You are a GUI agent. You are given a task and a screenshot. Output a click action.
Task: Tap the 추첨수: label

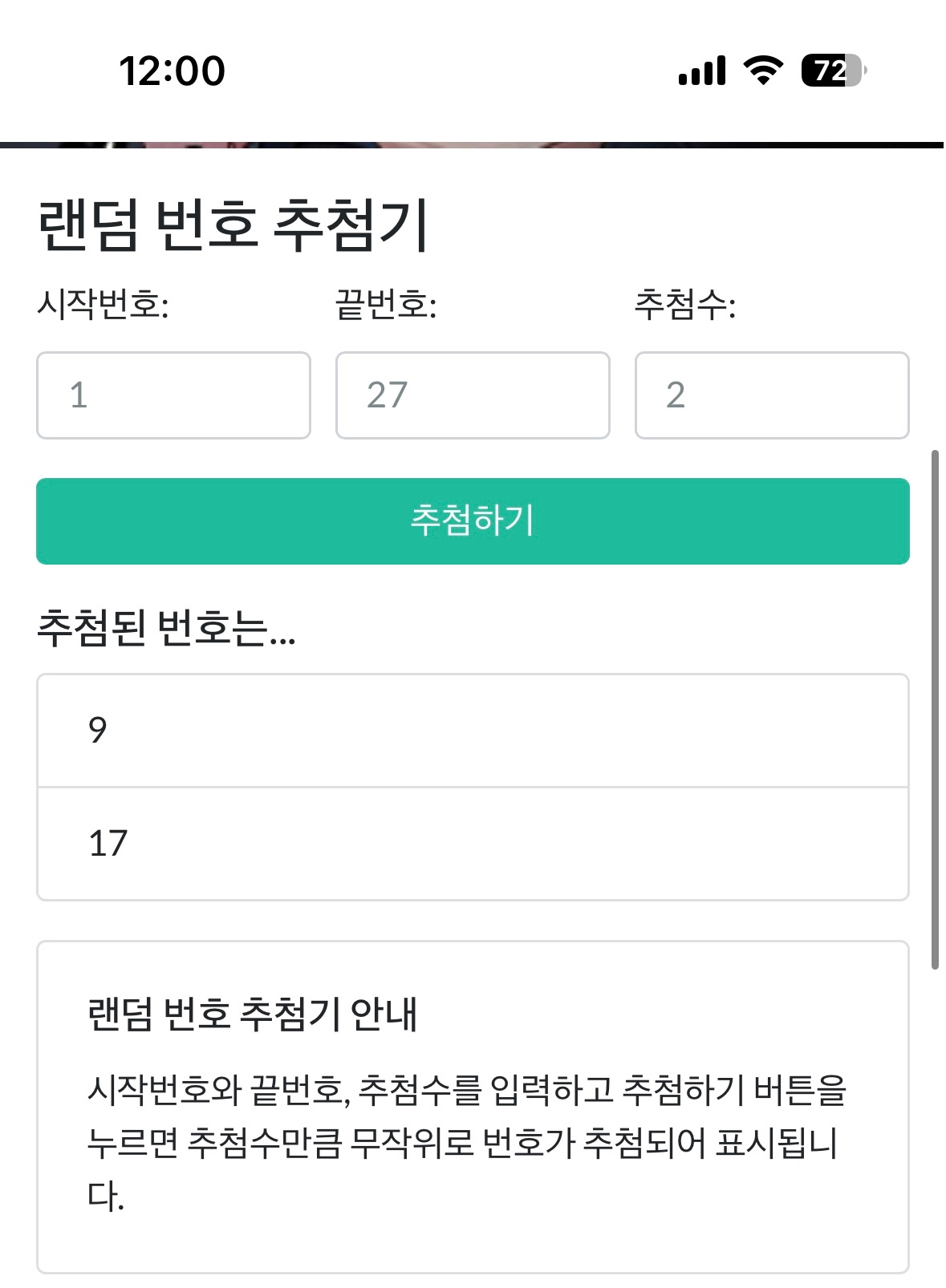pyautogui.click(x=684, y=305)
